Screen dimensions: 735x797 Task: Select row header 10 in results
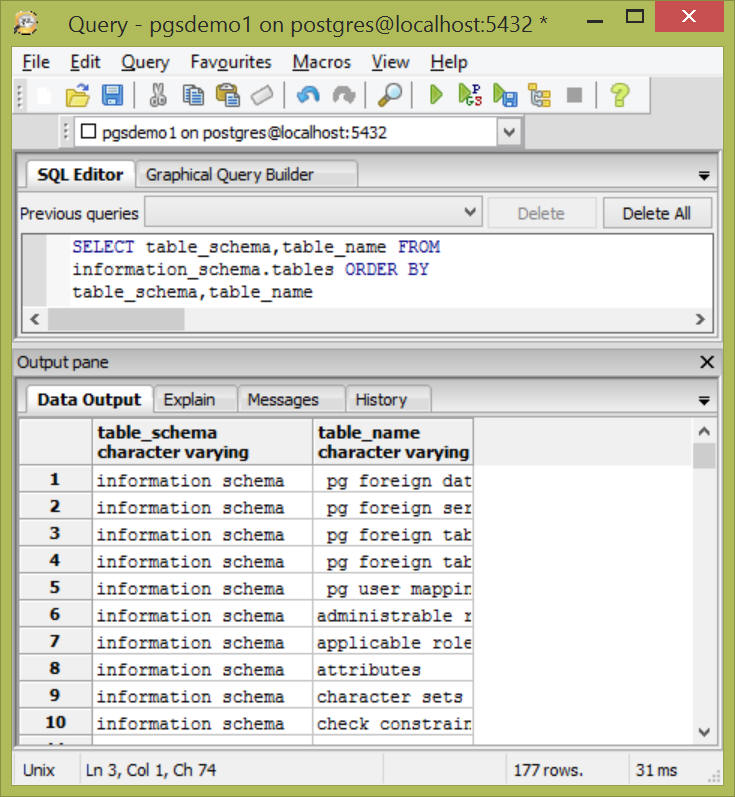[55, 722]
